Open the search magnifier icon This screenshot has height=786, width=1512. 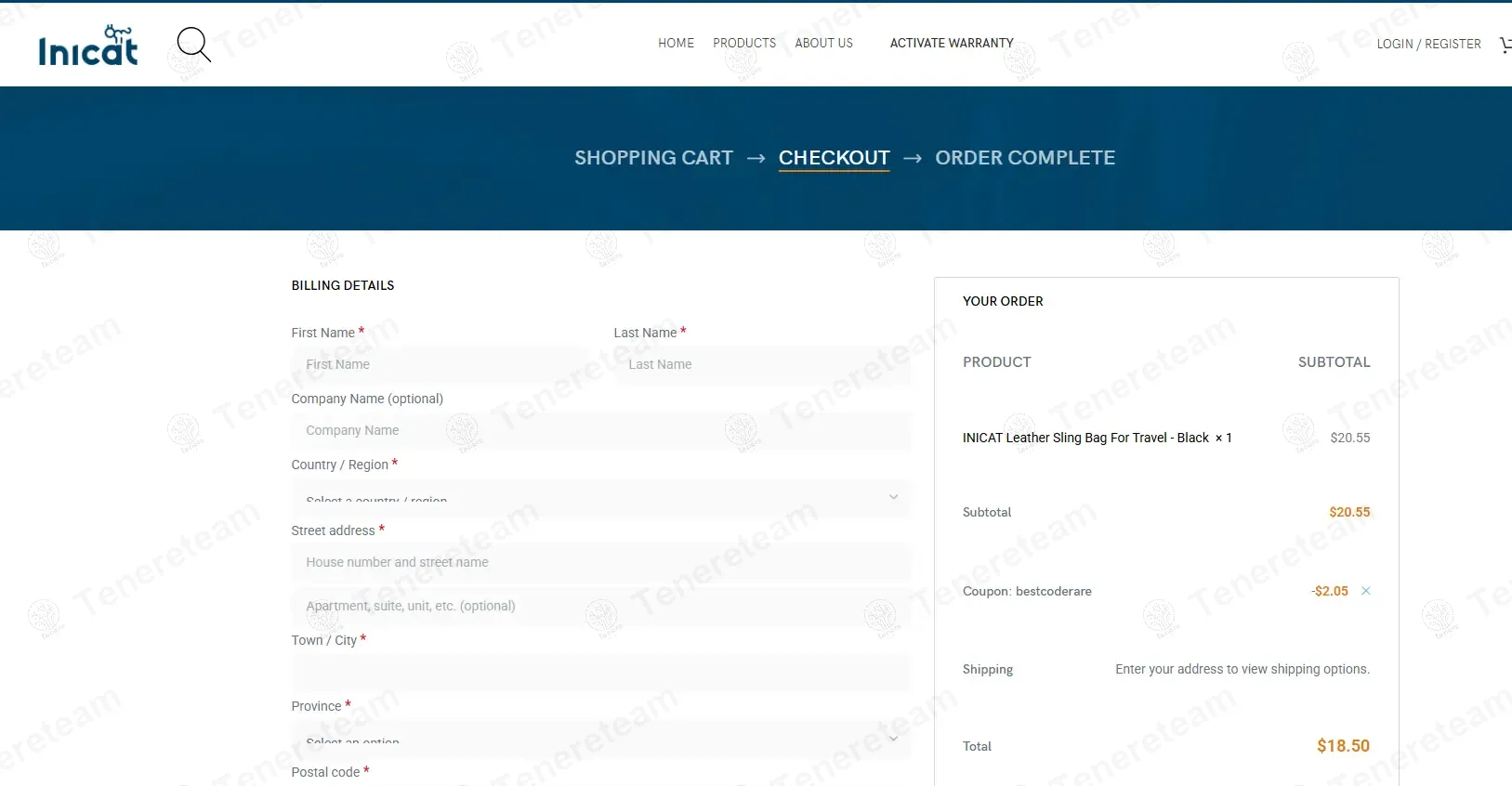(x=193, y=44)
